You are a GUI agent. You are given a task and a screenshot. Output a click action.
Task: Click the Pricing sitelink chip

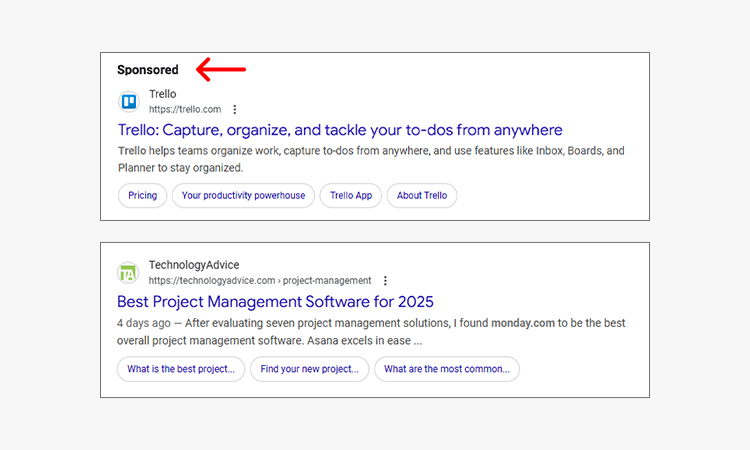pos(143,195)
